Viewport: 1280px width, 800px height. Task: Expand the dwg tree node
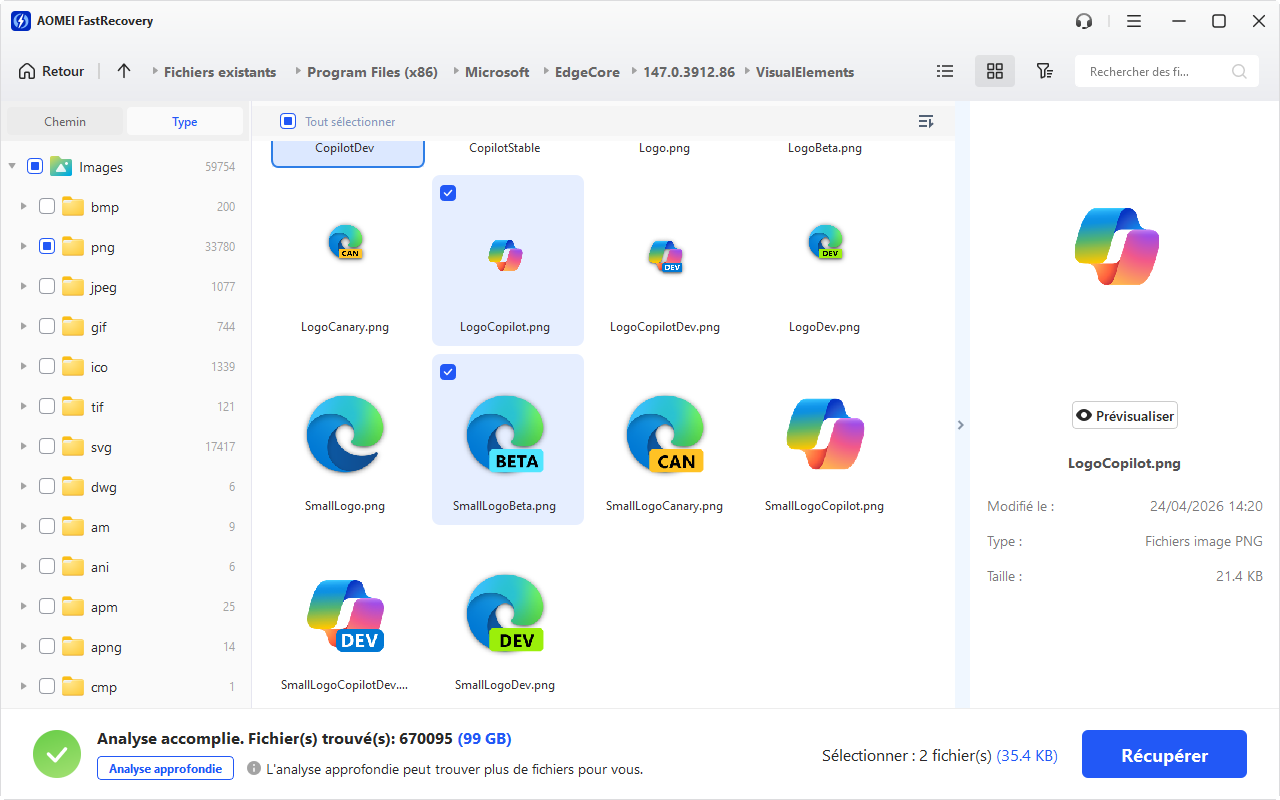pyautogui.click(x=23, y=487)
